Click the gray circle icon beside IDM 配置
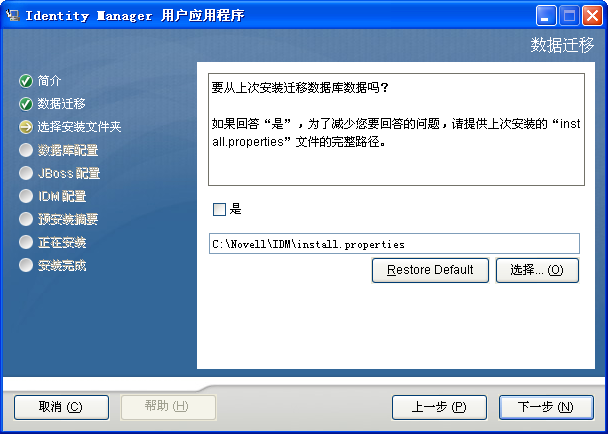This screenshot has width=608, height=434. [x=26, y=196]
